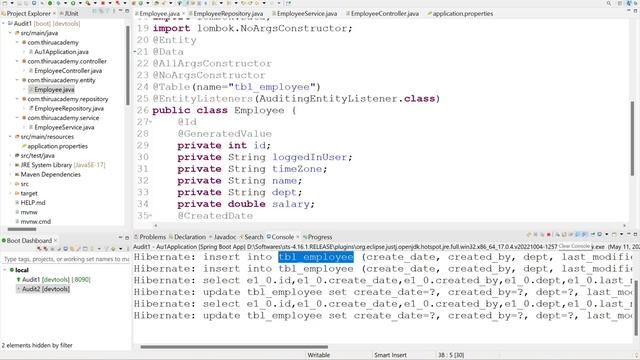Viewport: 640px width, 360px height.
Task: Open the Javadoc tab
Action: pos(225,237)
